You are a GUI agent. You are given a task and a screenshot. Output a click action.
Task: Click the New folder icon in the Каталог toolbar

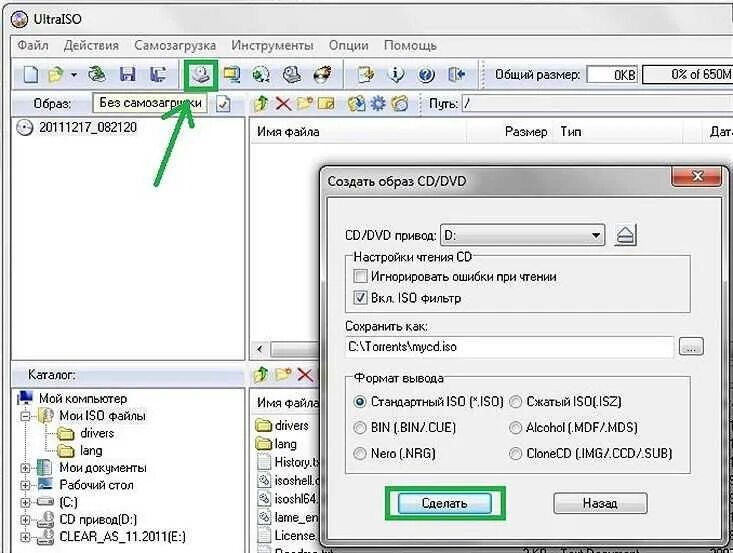coord(283,374)
